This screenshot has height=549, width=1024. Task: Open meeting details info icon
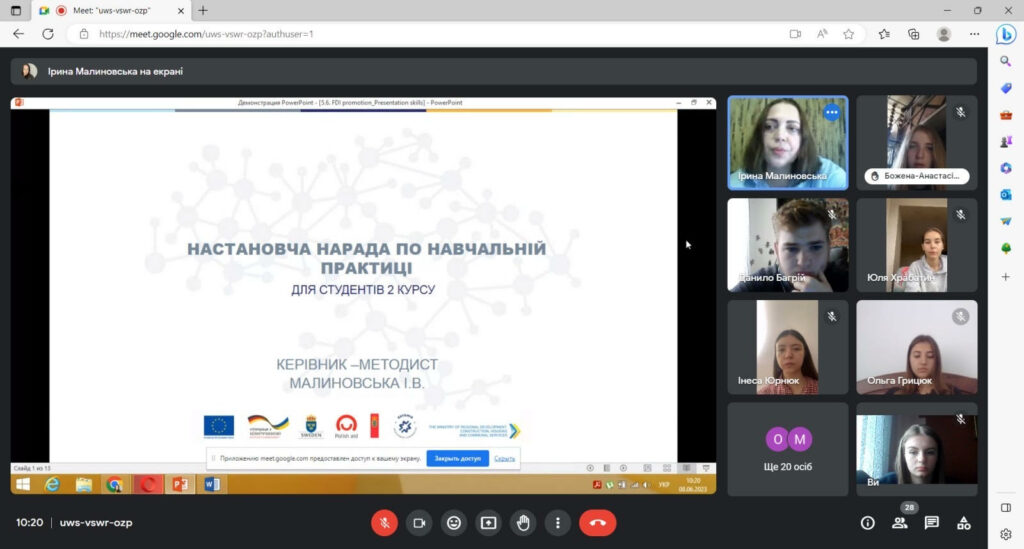868,522
